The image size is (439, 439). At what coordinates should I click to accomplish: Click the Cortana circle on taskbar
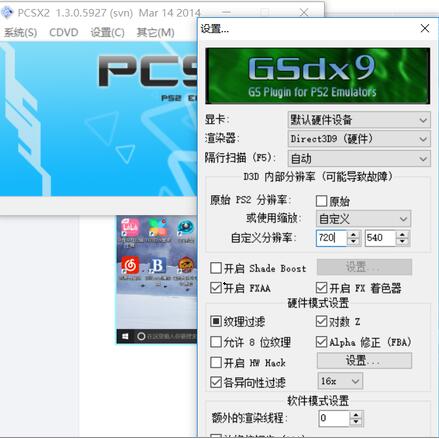click(141, 337)
